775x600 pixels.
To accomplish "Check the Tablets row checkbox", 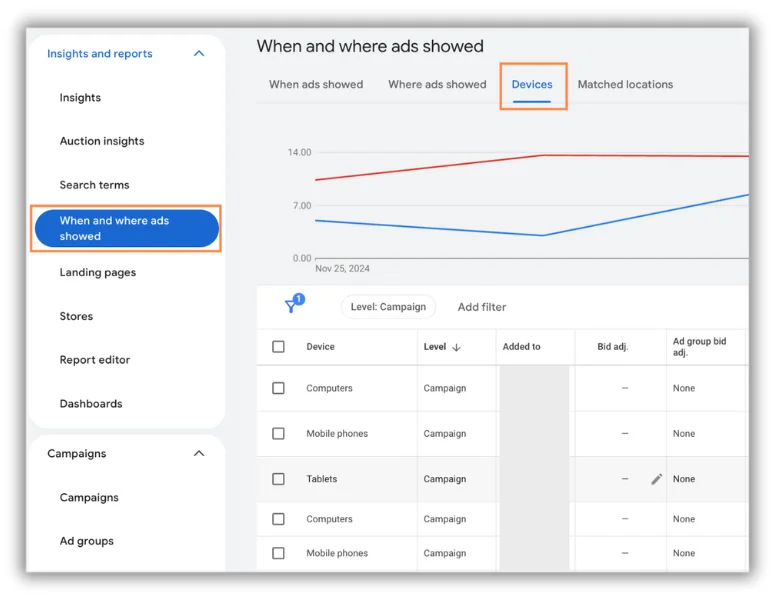I will coord(278,479).
